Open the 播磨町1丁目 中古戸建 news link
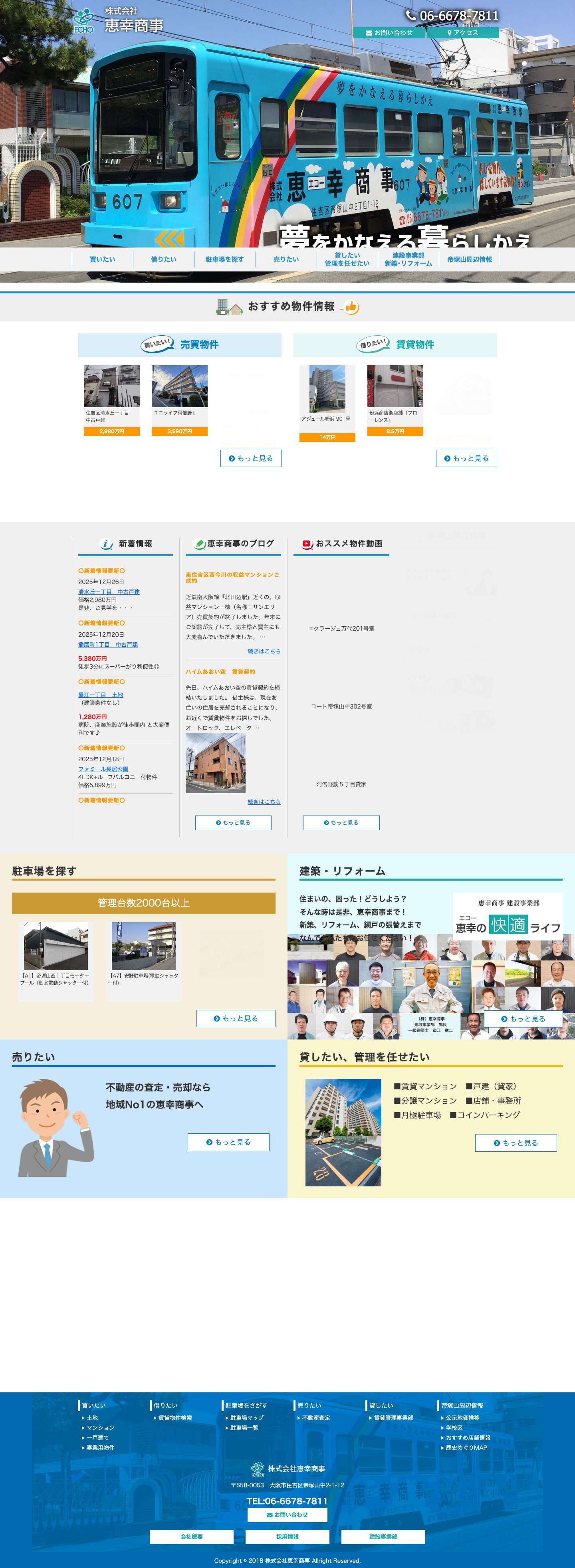Screen dimensions: 575x1568 (x=108, y=645)
